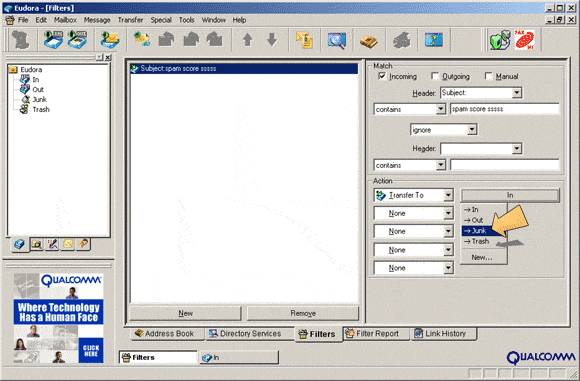580x381 pixels.
Task: Click the move up arrow icon
Action: [x=247, y=40]
